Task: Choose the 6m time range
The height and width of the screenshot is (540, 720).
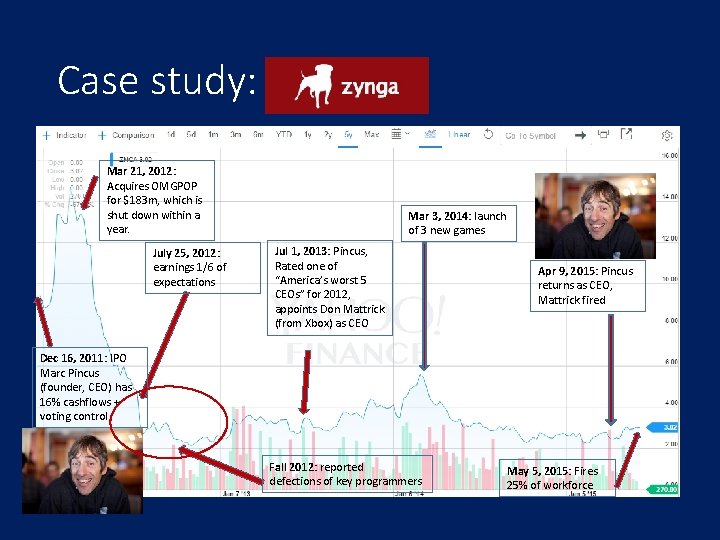Action: click(258, 135)
